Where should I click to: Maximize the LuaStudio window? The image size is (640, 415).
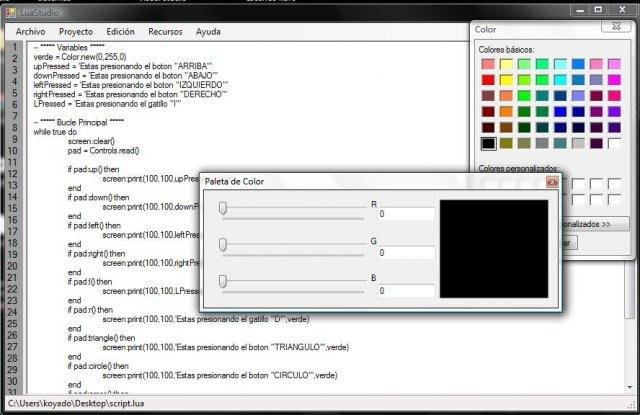[599, 9]
